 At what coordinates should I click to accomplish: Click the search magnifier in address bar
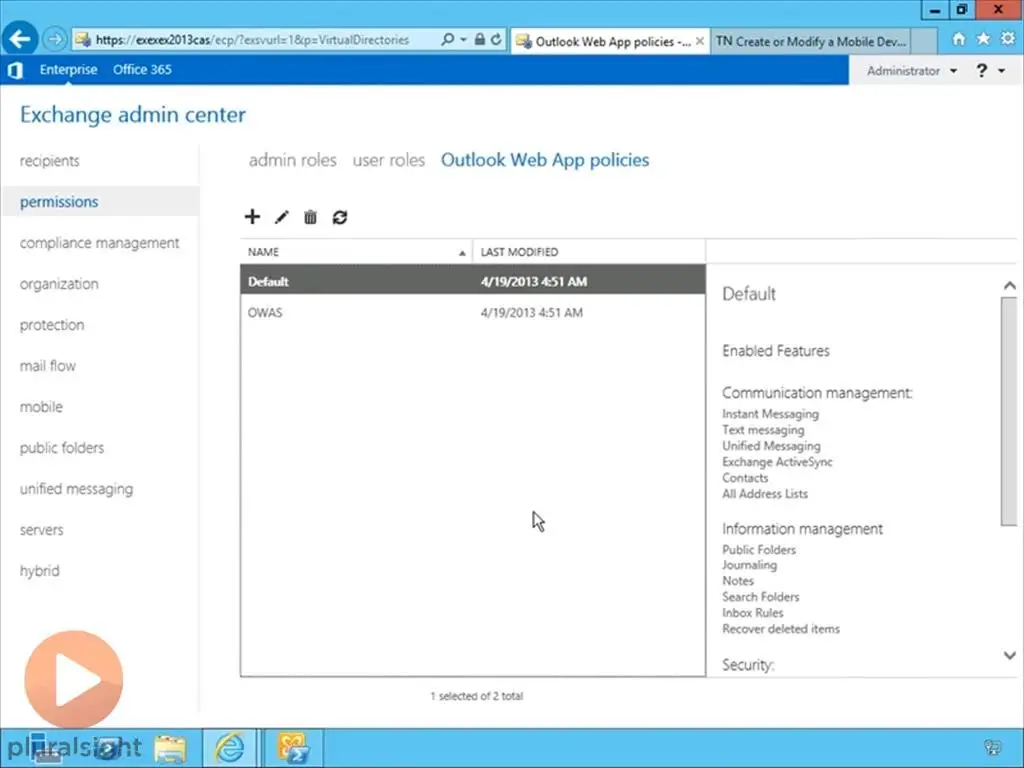tap(447, 39)
